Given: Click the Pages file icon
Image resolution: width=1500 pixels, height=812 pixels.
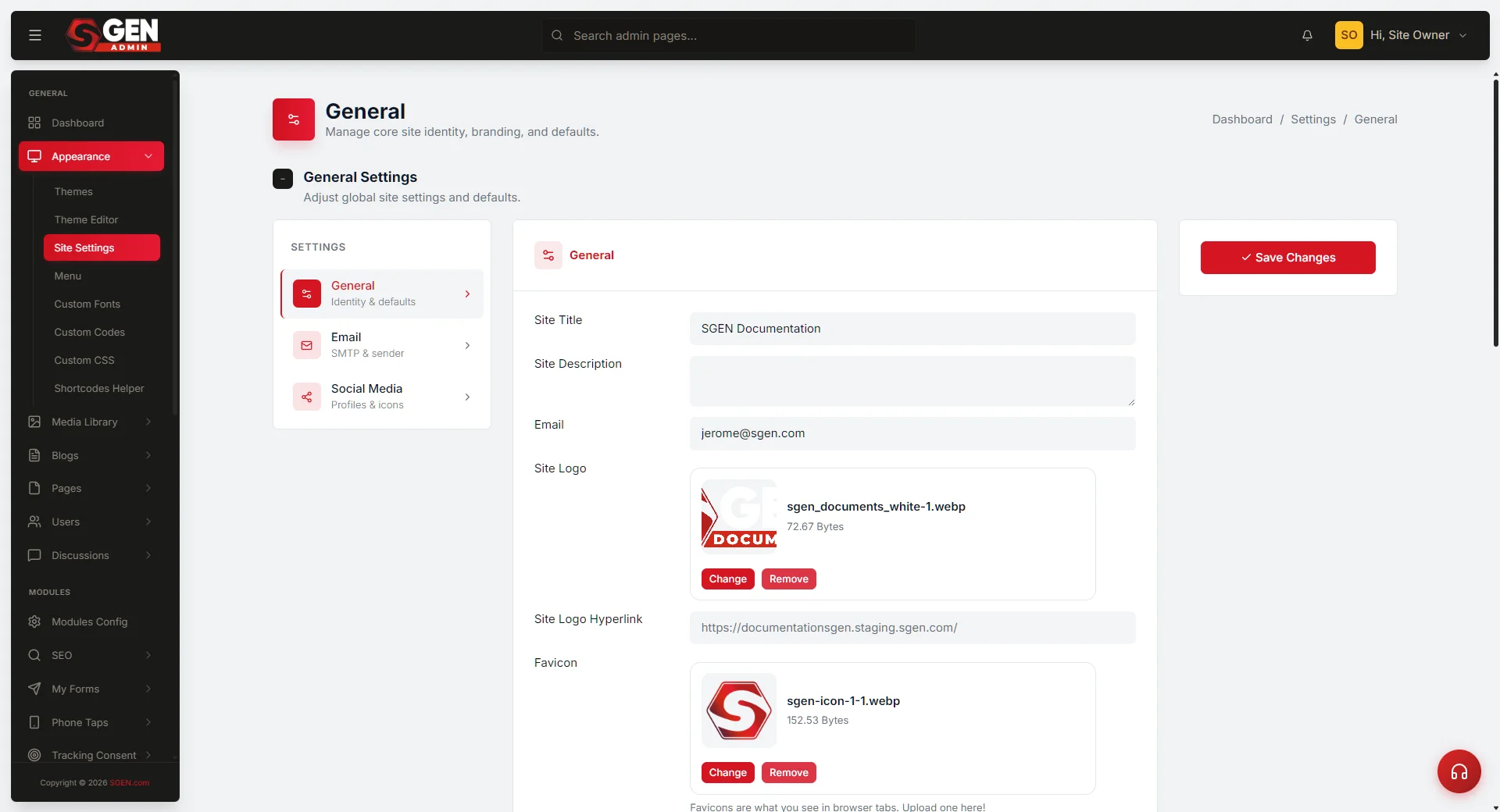Looking at the screenshot, I should tap(34, 488).
